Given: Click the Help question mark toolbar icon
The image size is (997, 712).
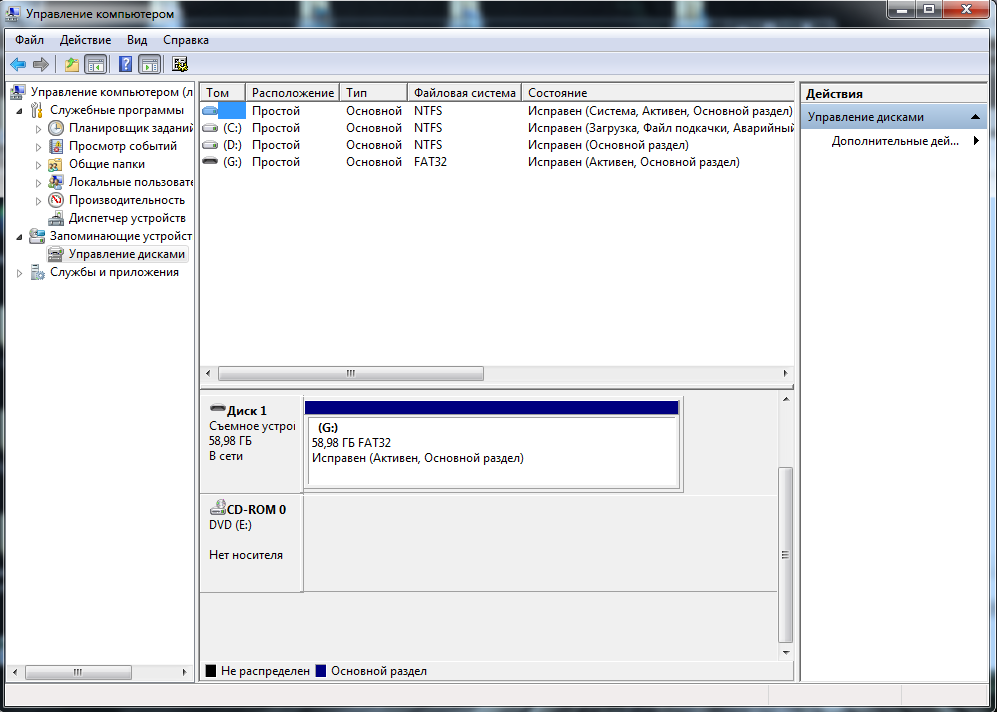Looking at the screenshot, I should tap(126, 65).
